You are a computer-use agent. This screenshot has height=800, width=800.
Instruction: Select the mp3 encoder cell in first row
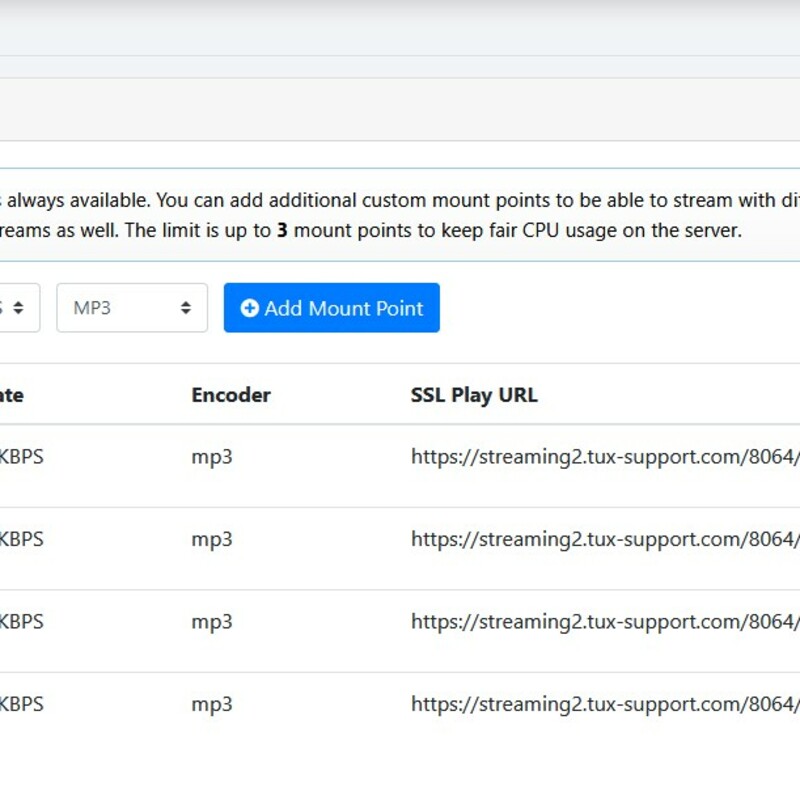(212, 457)
